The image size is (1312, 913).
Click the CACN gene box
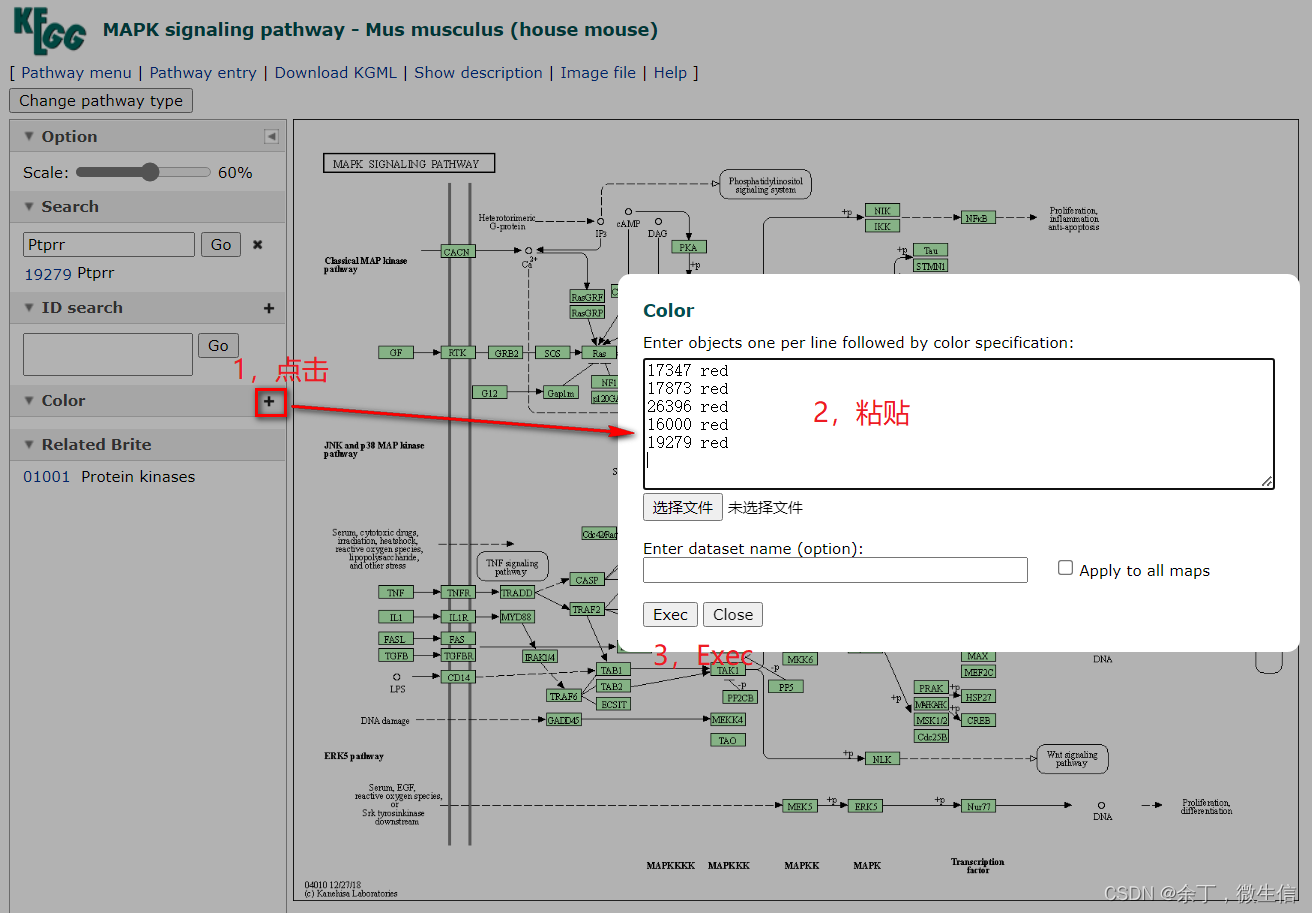tap(457, 251)
